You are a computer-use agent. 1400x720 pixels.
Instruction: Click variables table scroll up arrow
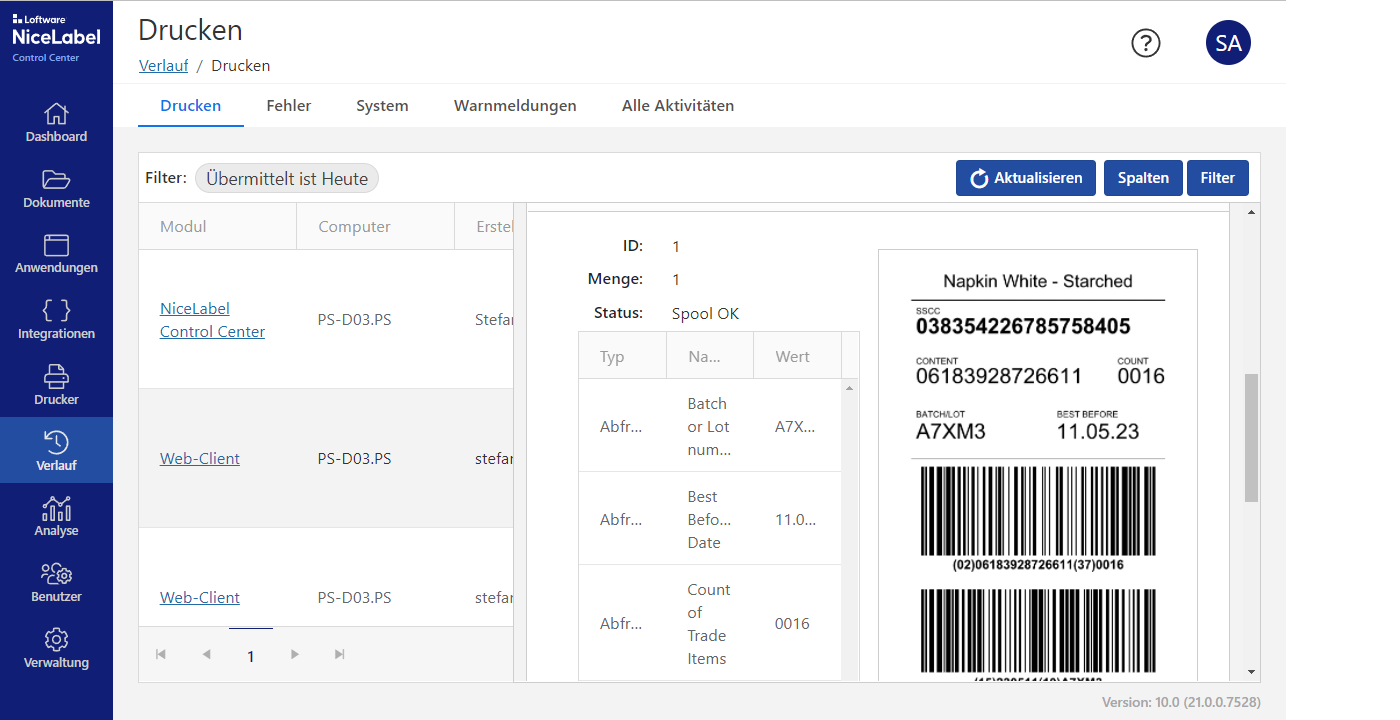click(851, 387)
